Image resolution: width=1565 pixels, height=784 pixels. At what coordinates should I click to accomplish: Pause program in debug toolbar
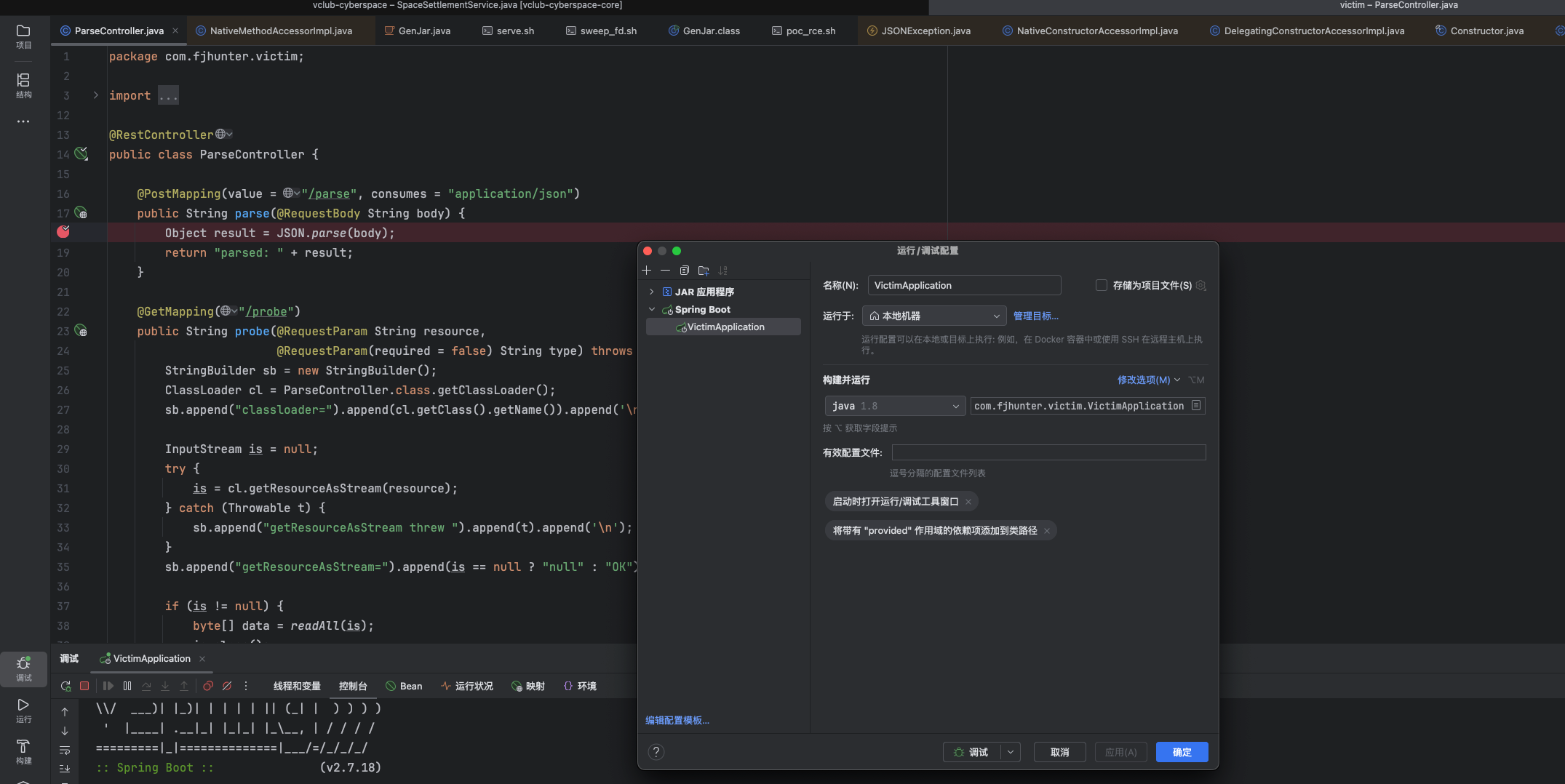tap(127, 686)
